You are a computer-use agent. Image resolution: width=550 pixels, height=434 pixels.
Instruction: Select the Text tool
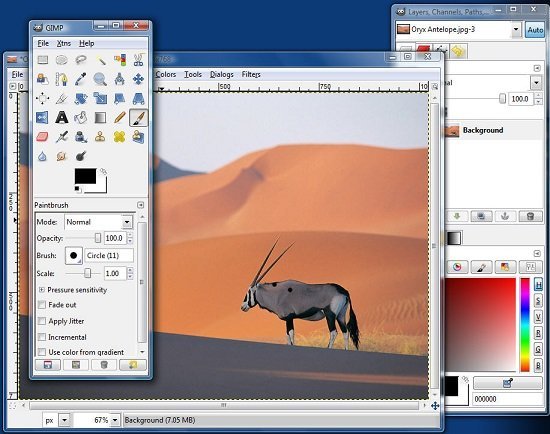pyautogui.click(x=62, y=117)
